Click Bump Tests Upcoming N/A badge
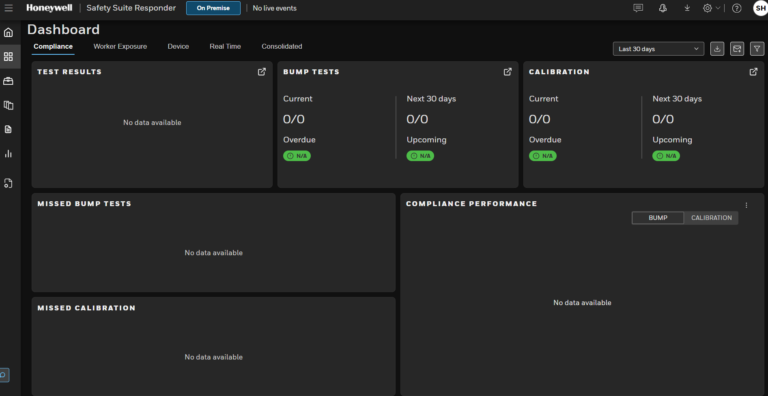Screen dimensions: 768x396 [420, 156]
